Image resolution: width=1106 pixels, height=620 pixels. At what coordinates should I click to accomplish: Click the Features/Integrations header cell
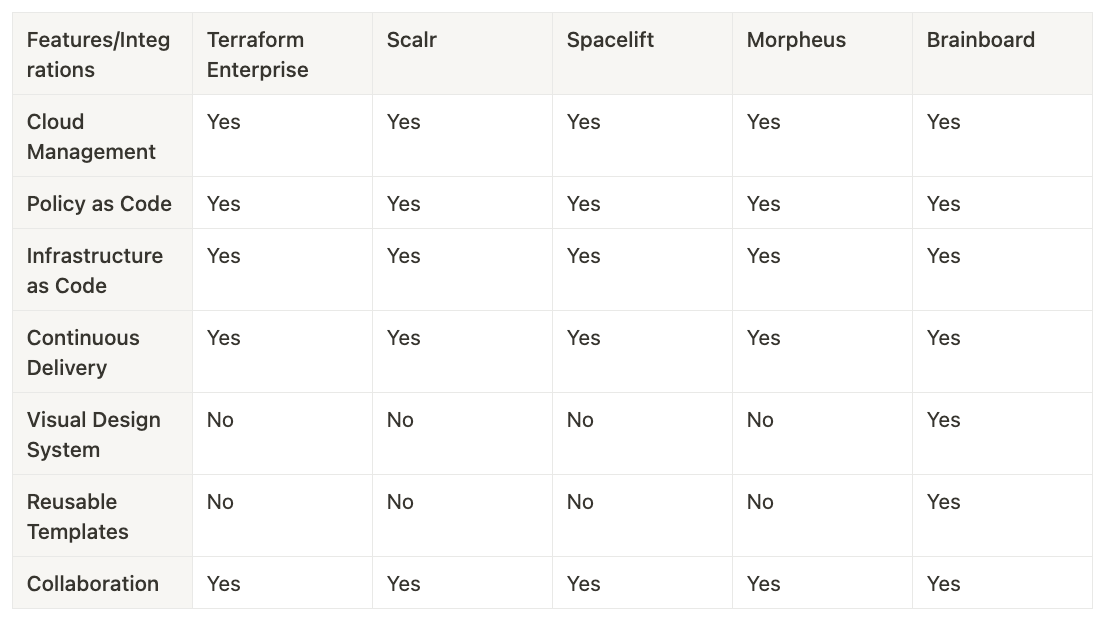[x=102, y=54]
